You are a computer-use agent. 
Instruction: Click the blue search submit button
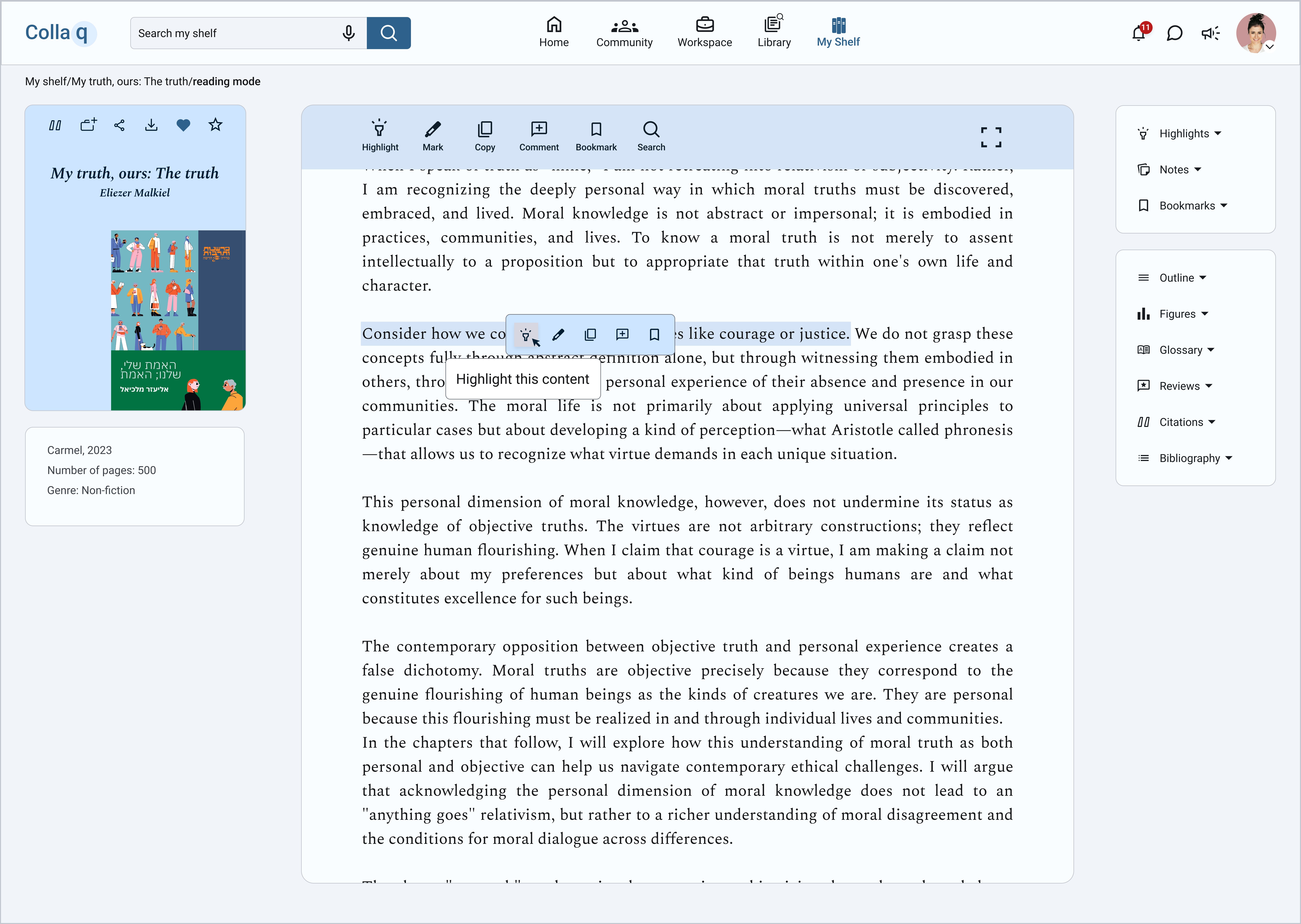389,33
